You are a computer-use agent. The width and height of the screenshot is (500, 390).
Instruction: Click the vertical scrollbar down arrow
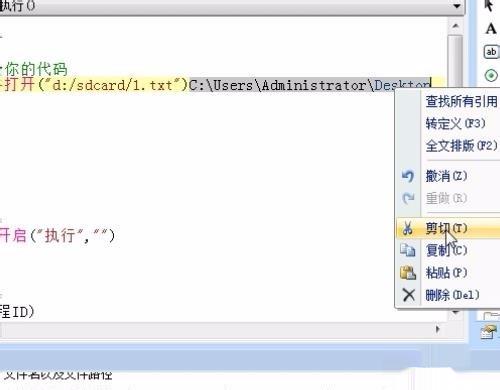(x=456, y=313)
